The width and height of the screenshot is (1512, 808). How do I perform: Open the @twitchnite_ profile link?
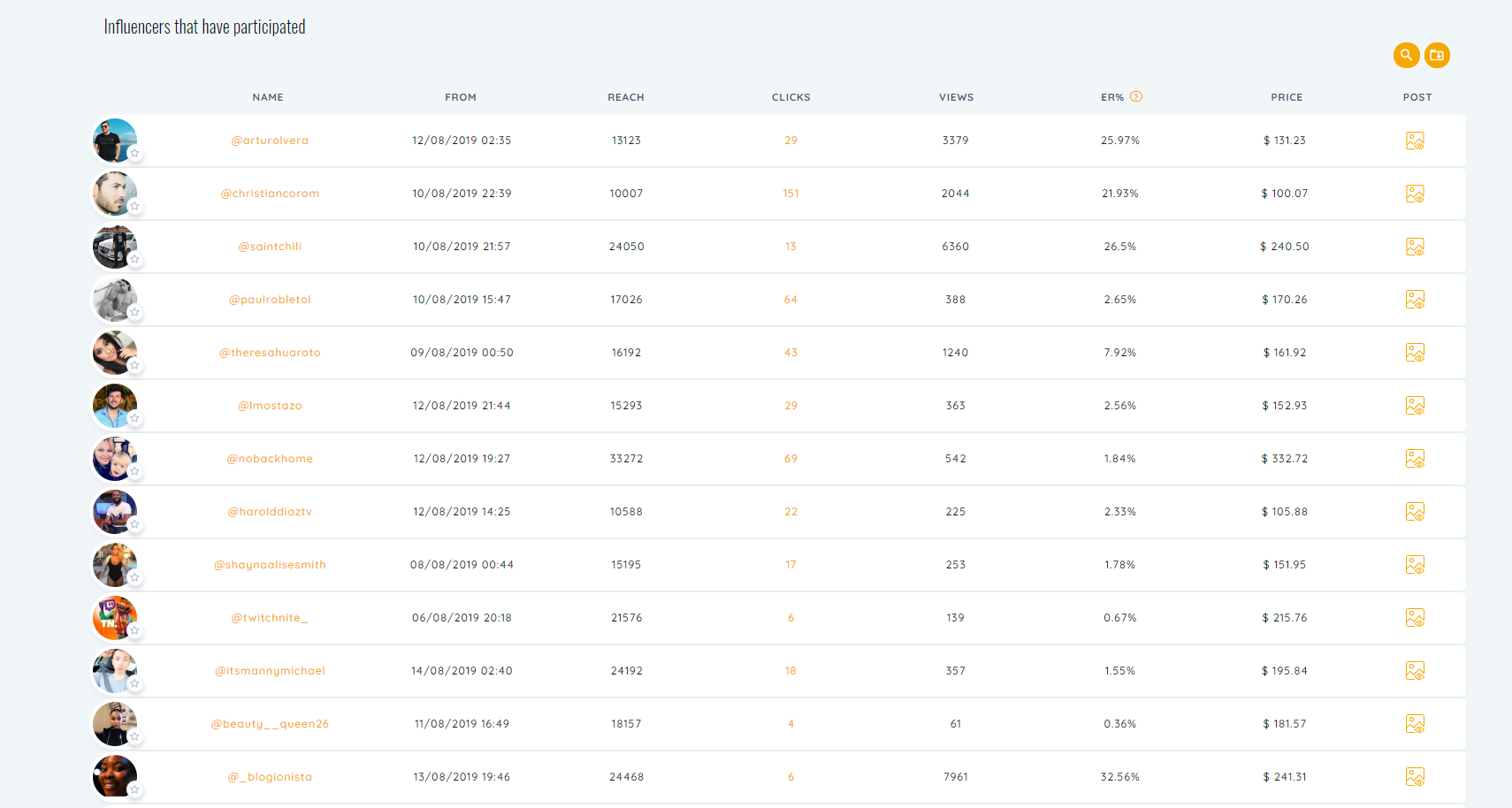270,618
